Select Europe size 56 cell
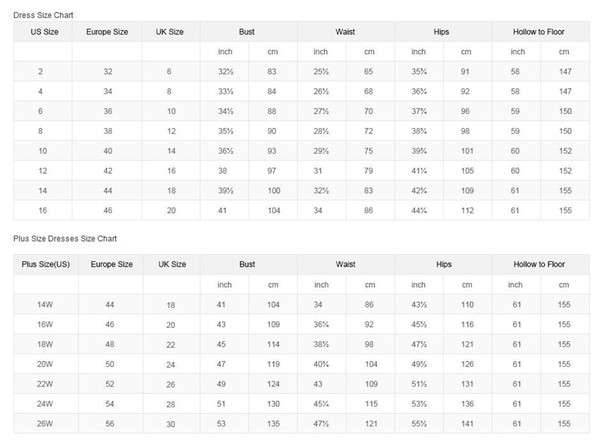 (110, 424)
